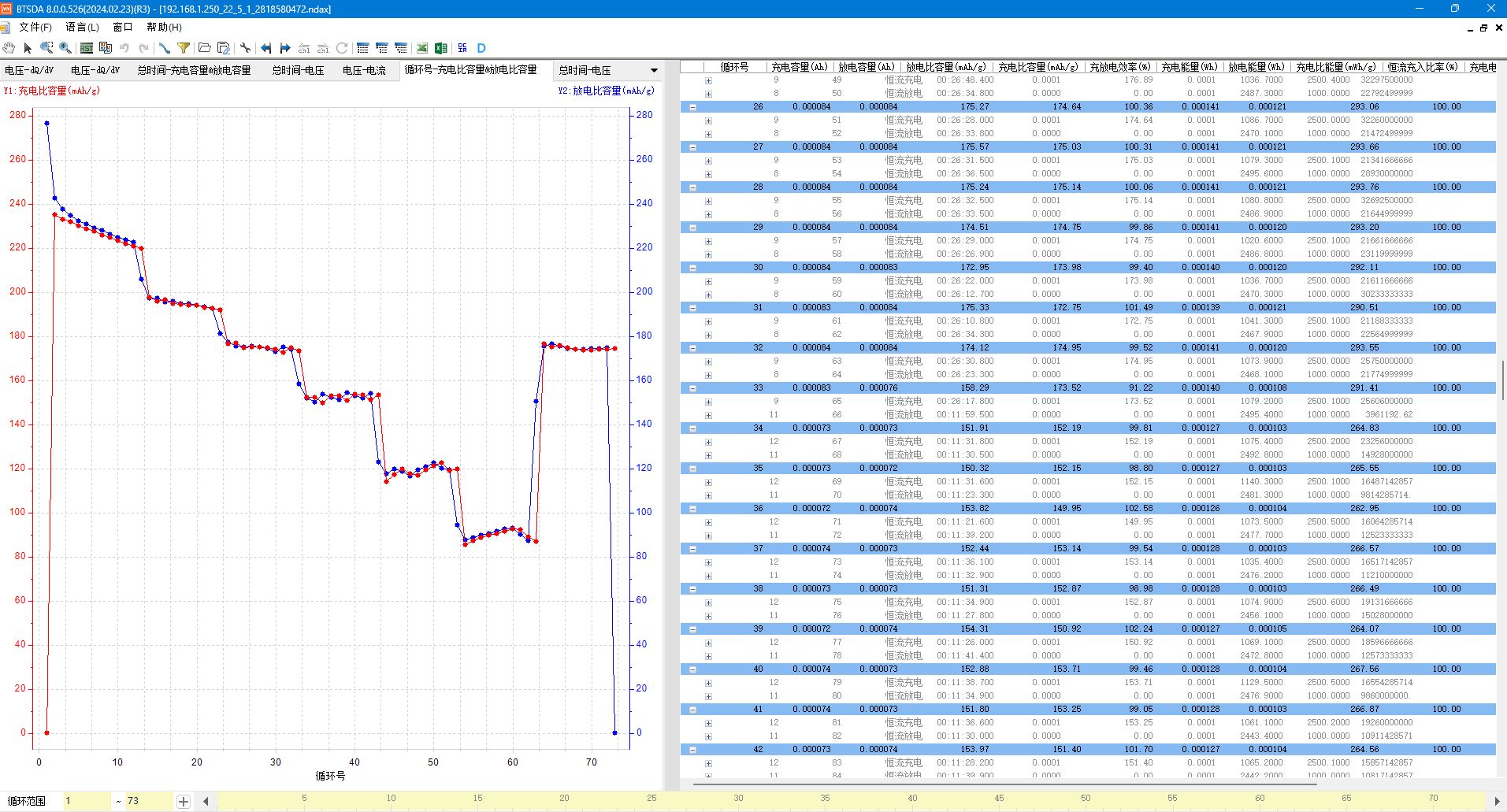Click the 充放电效率(%) column header
Screen dimensions: 1507x812
pyautogui.click(x=1119, y=67)
